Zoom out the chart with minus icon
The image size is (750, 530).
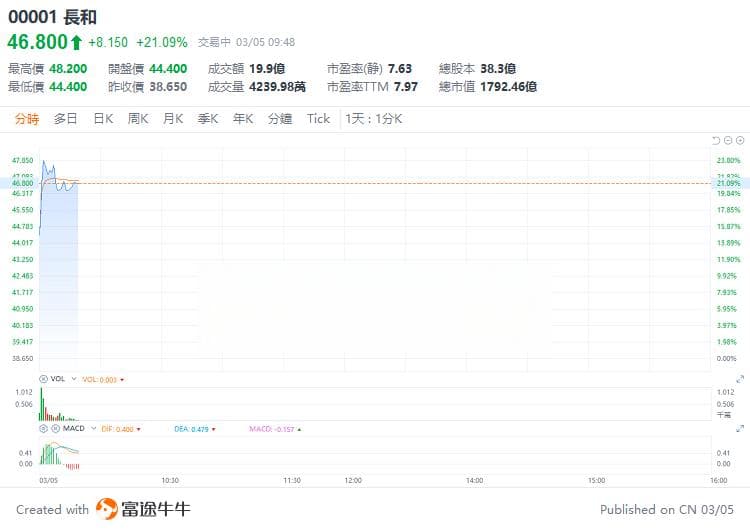[x=728, y=141]
